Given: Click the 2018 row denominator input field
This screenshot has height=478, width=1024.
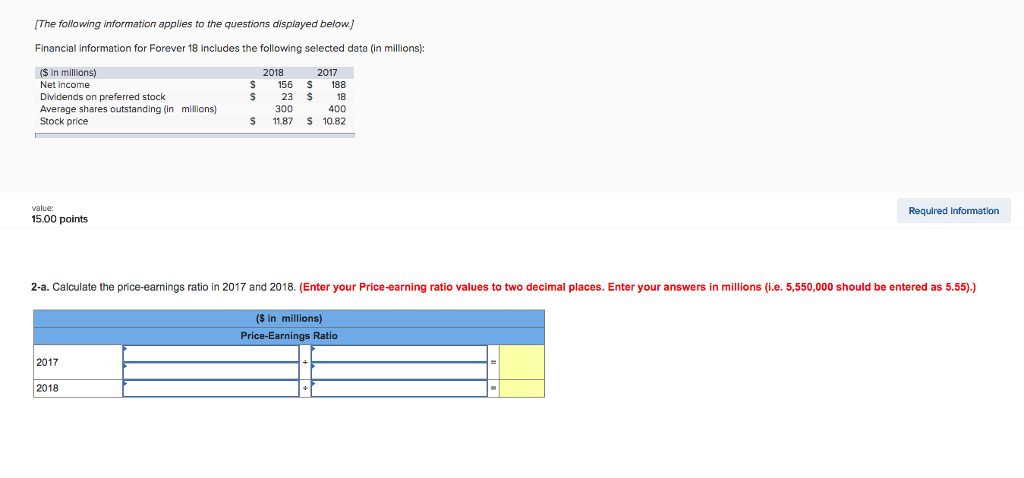Looking at the screenshot, I should (x=400, y=388).
